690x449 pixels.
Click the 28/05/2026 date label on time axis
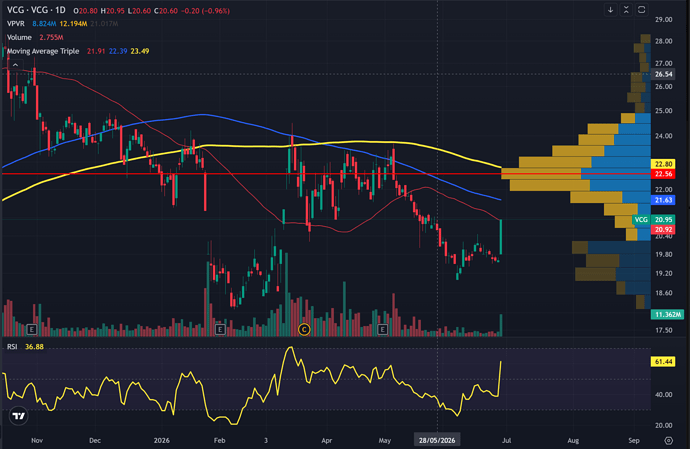[x=437, y=440]
